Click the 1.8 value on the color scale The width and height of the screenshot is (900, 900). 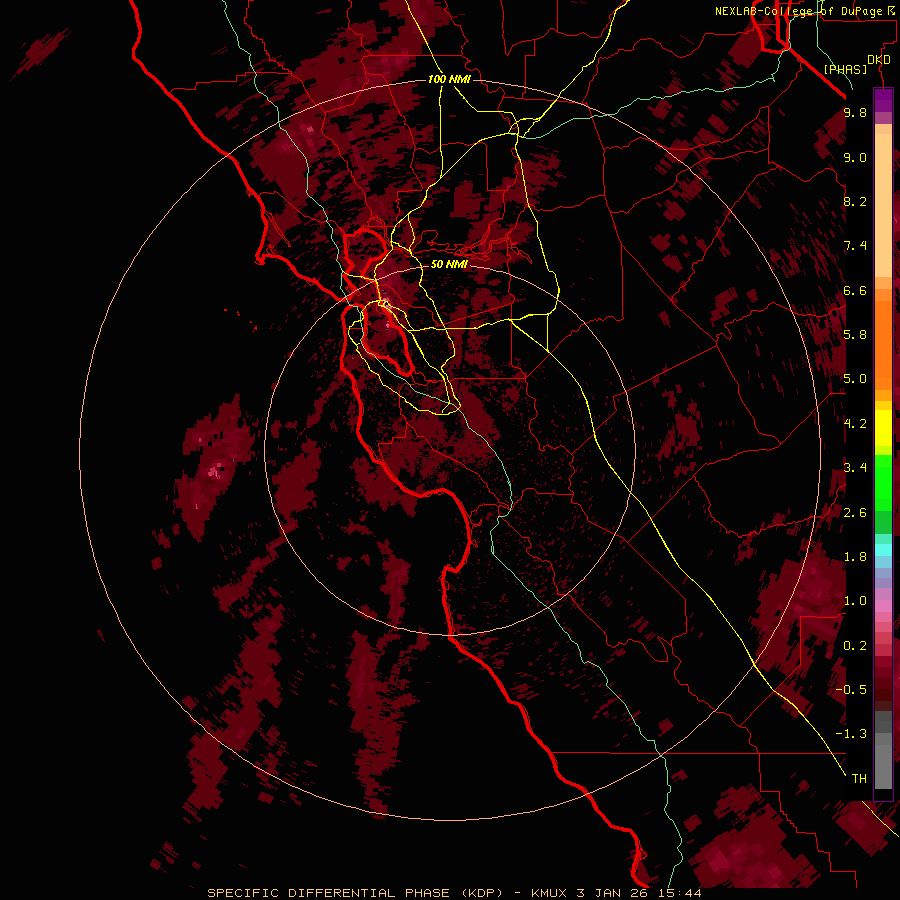coord(855,556)
